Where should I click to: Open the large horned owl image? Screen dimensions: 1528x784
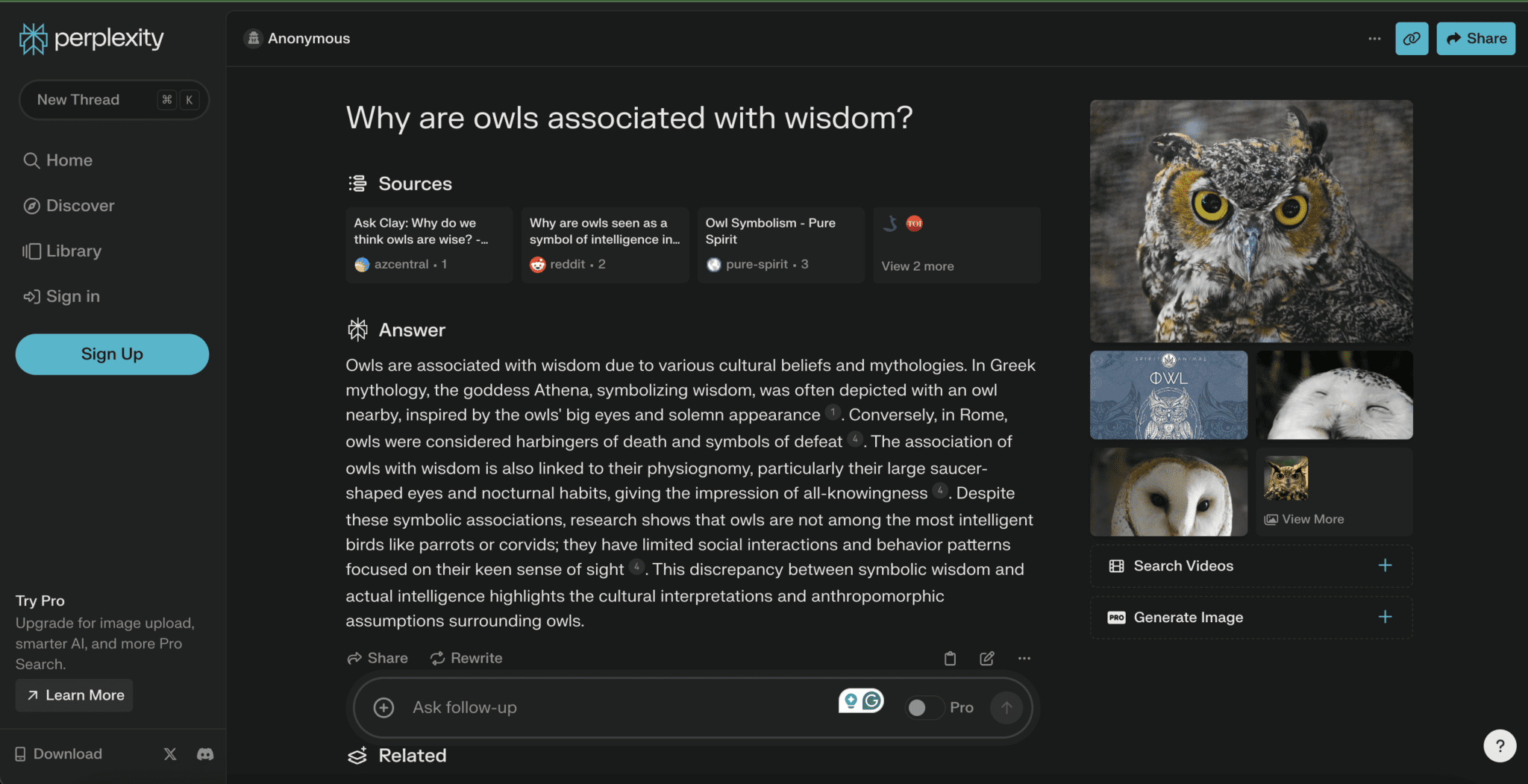pos(1250,222)
